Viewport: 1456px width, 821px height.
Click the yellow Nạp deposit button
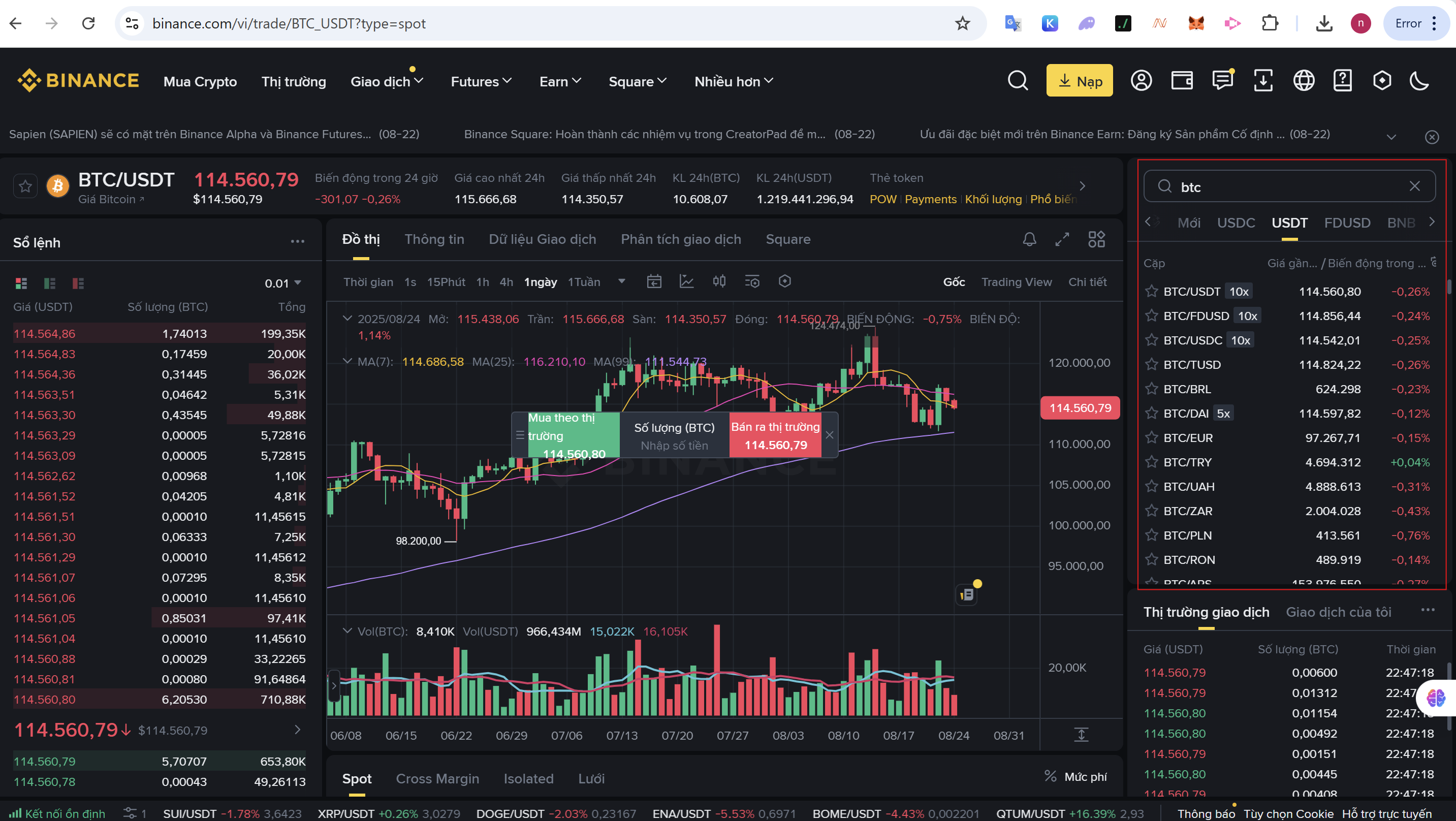[1079, 81]
